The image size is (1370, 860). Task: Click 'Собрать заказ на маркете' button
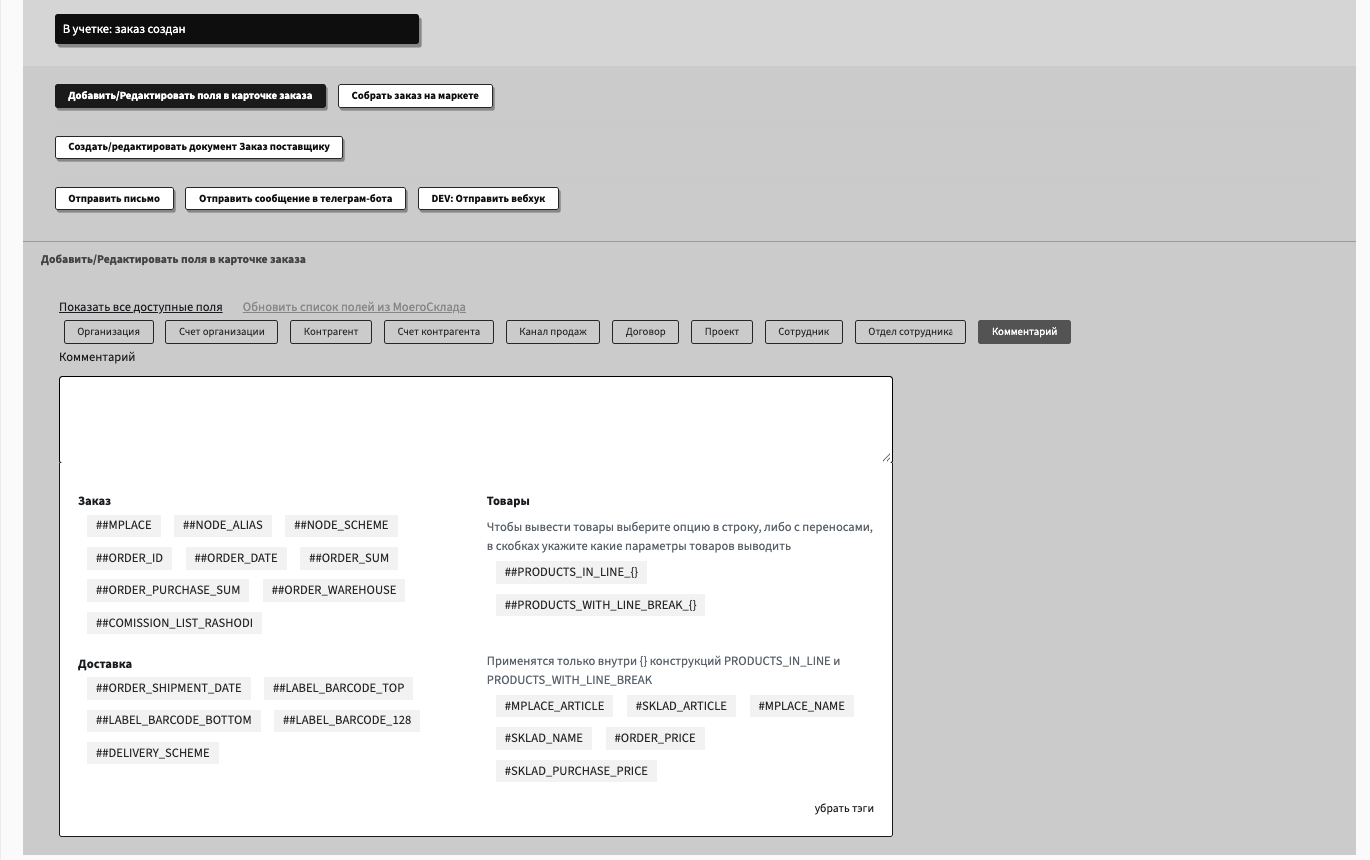point(415,96)
